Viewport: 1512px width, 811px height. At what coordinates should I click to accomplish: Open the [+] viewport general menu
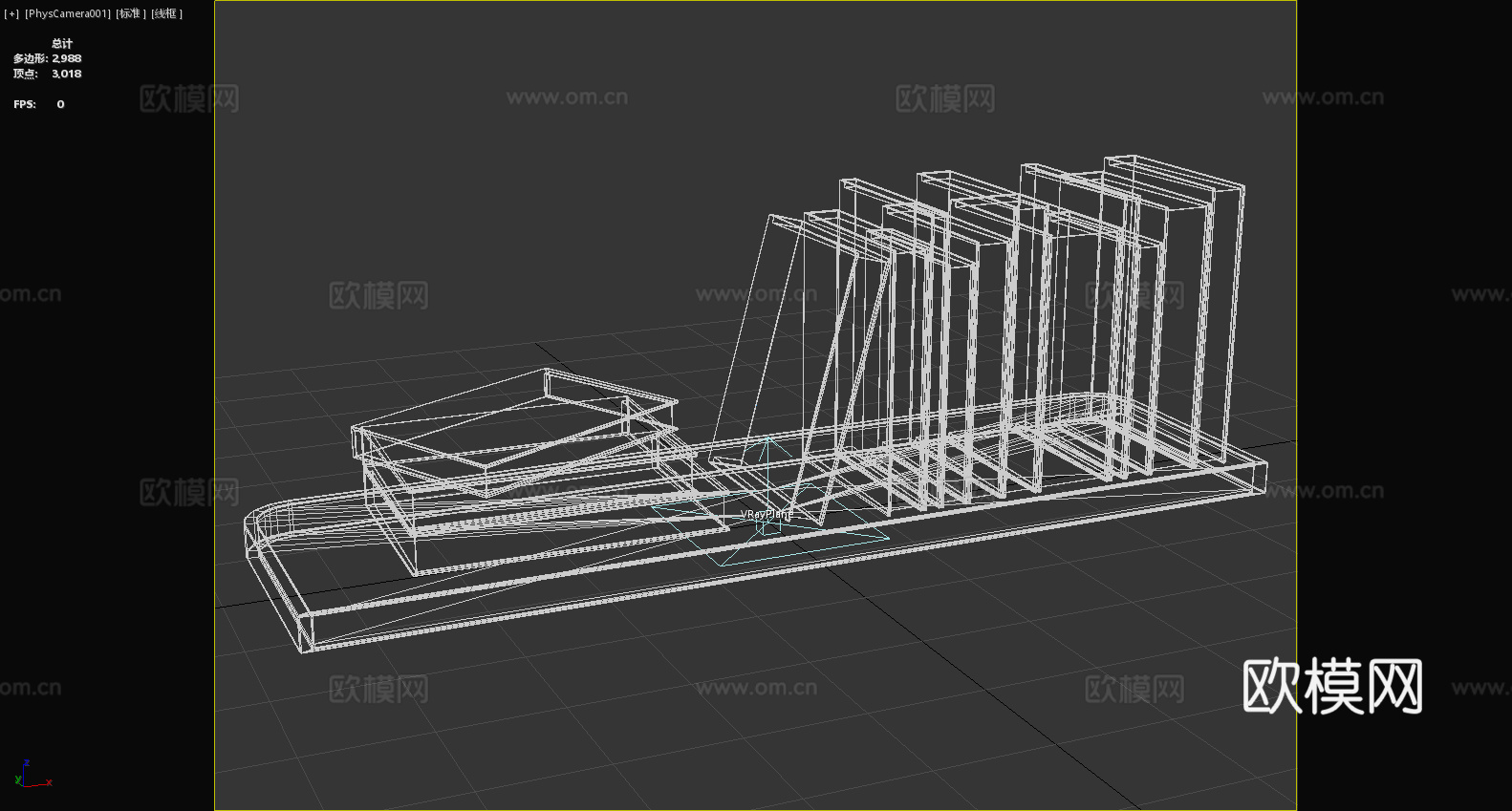[11, 13]
